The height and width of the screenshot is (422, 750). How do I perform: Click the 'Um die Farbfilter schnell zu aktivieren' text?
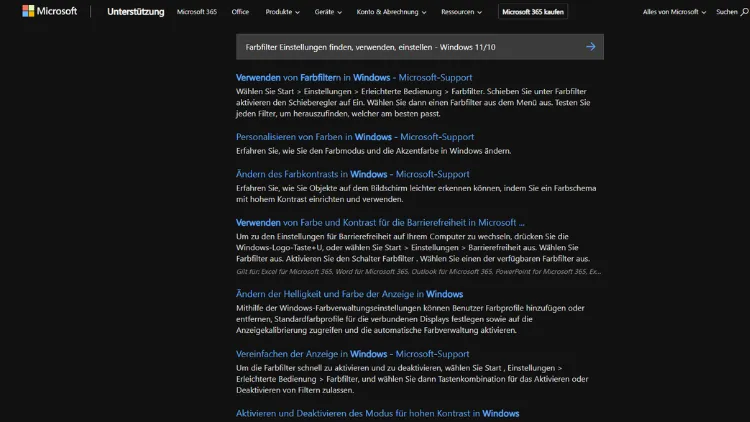click(412, 379)
